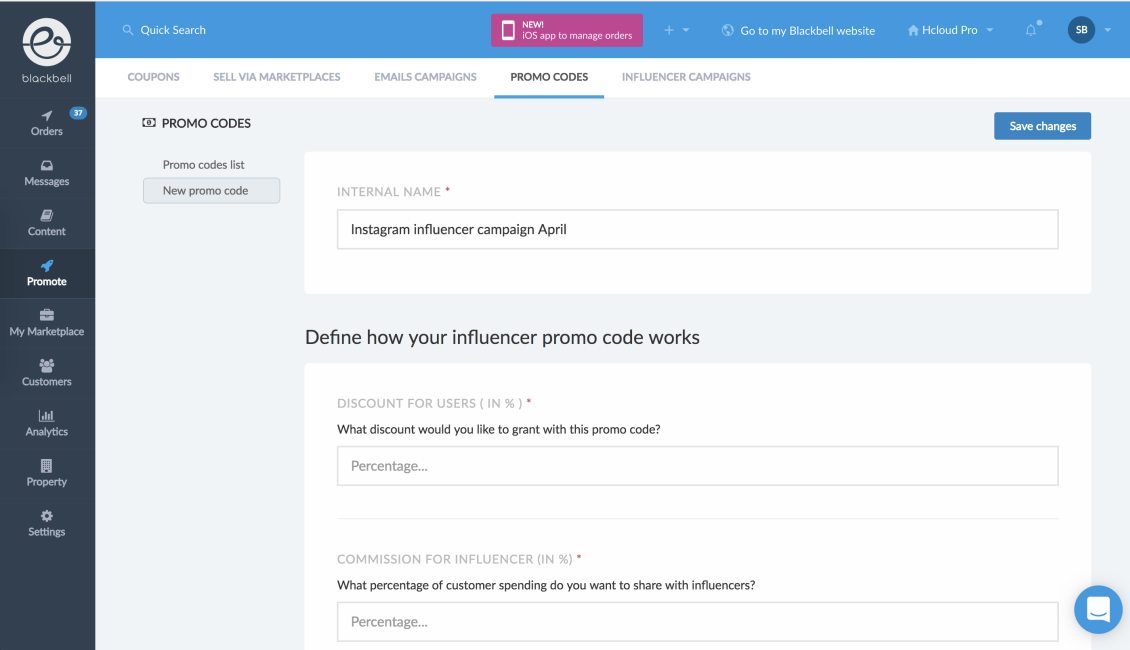The width and height of the screenshot is (1130, 650).
Task: Switch to Influencer Campaigns tab
Action: tap(686, 77)
